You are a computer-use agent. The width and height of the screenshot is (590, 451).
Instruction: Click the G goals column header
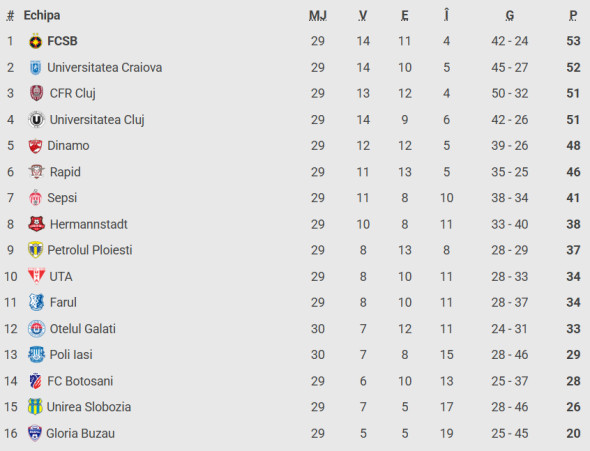click(x=510, y=16)
